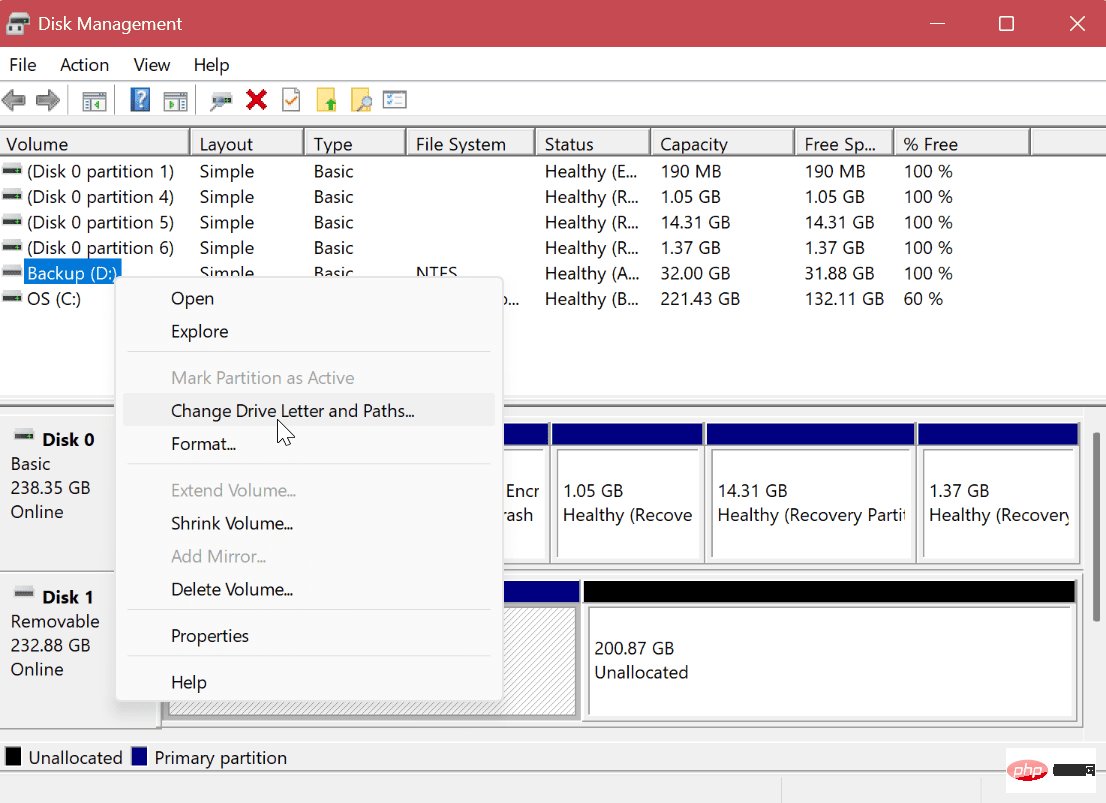Select the 1.05 GB recovery partition block
The height and width of the screenshot is (803, 1106).
tap(627, 493)
